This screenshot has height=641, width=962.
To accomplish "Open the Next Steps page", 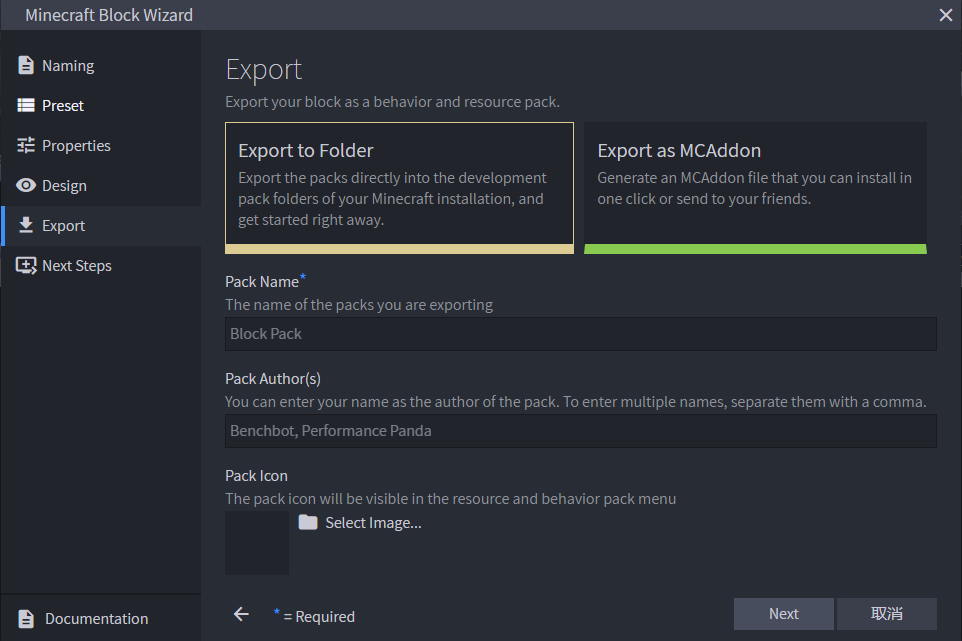I will 101,266.
